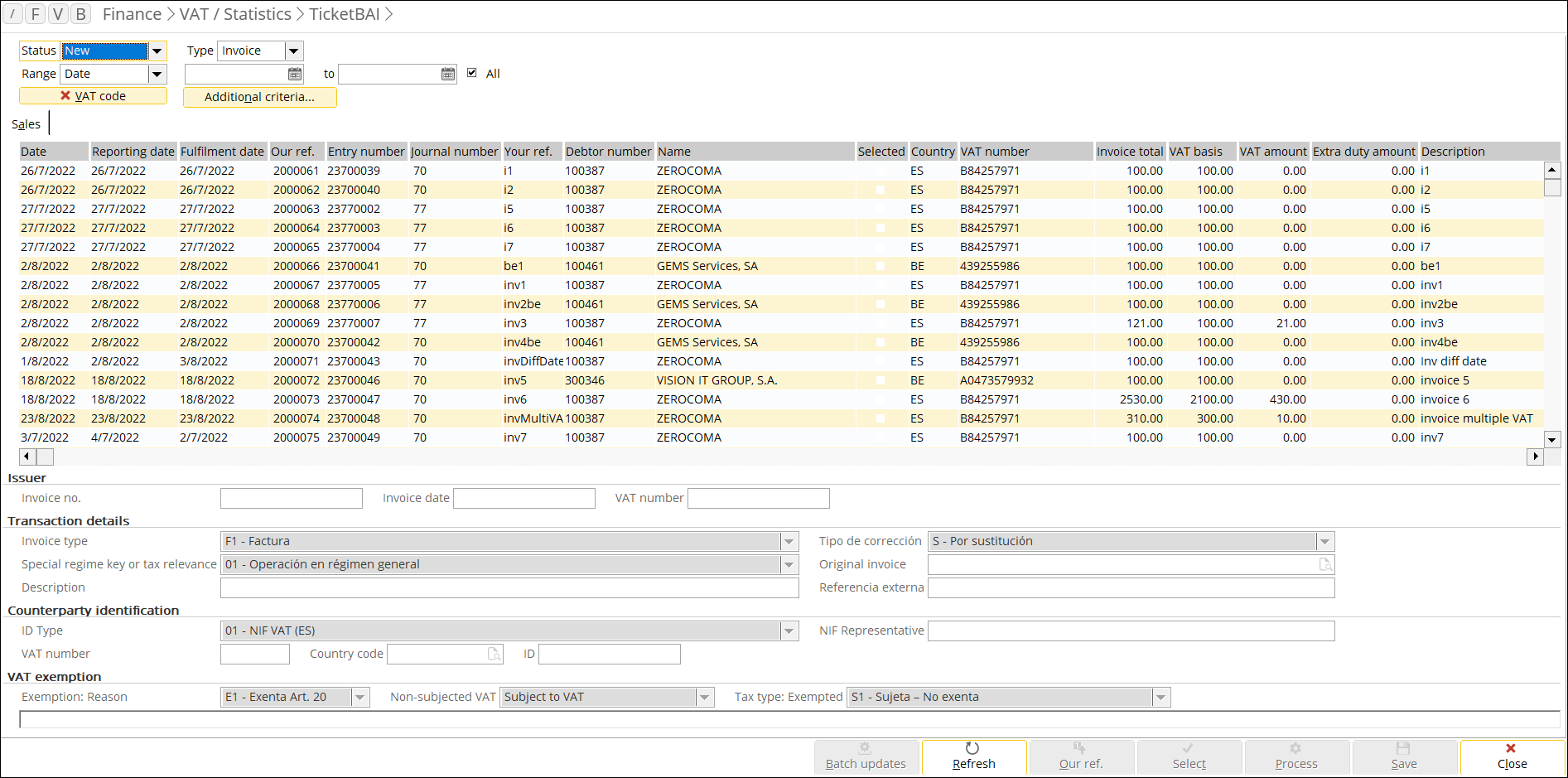Click the 'B' shortcut icon in breadcrumb
1568x778 pixels.
[80, 13]
